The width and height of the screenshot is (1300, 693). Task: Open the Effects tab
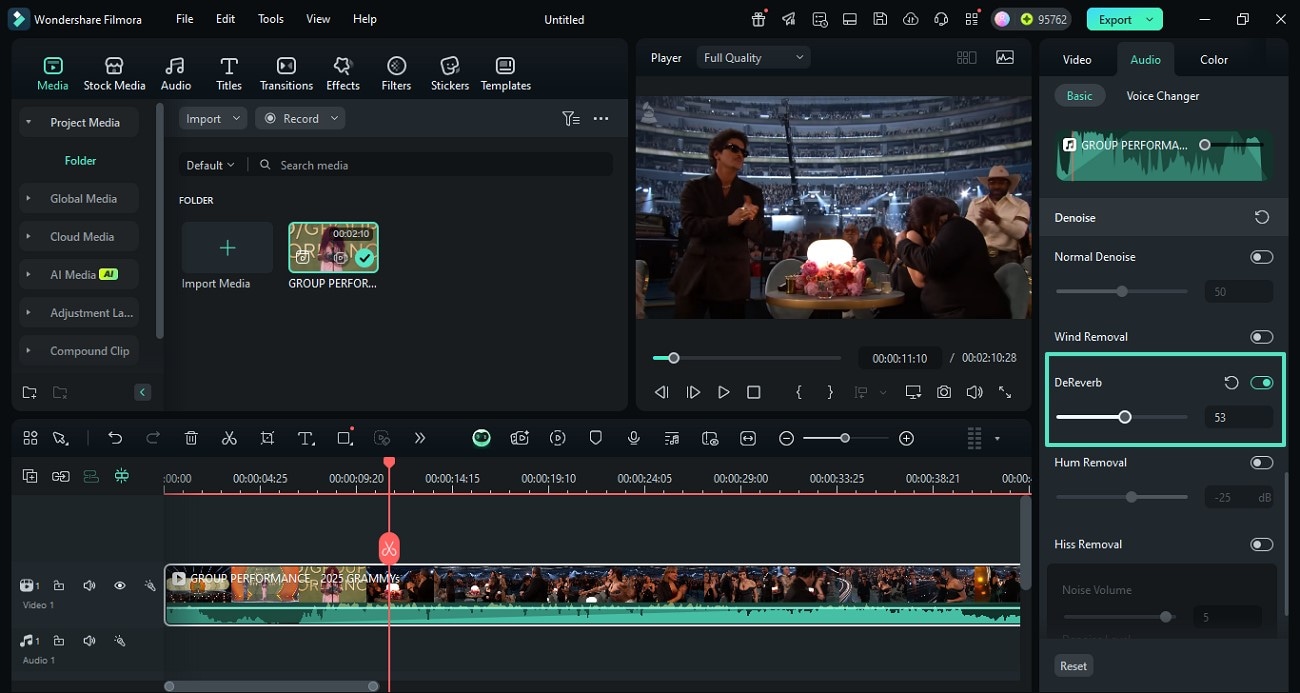343,74
